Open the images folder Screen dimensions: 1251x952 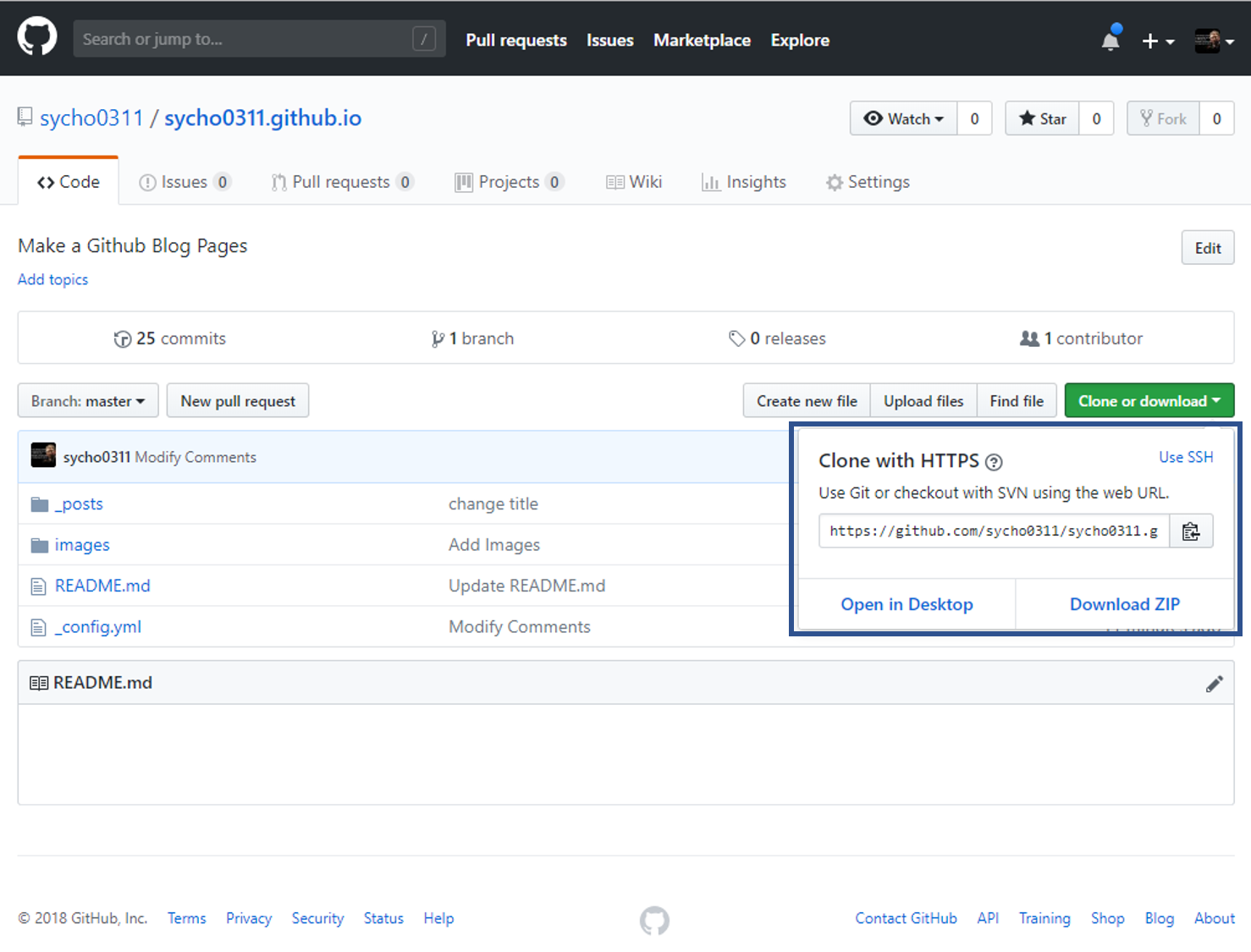(82, 545)
